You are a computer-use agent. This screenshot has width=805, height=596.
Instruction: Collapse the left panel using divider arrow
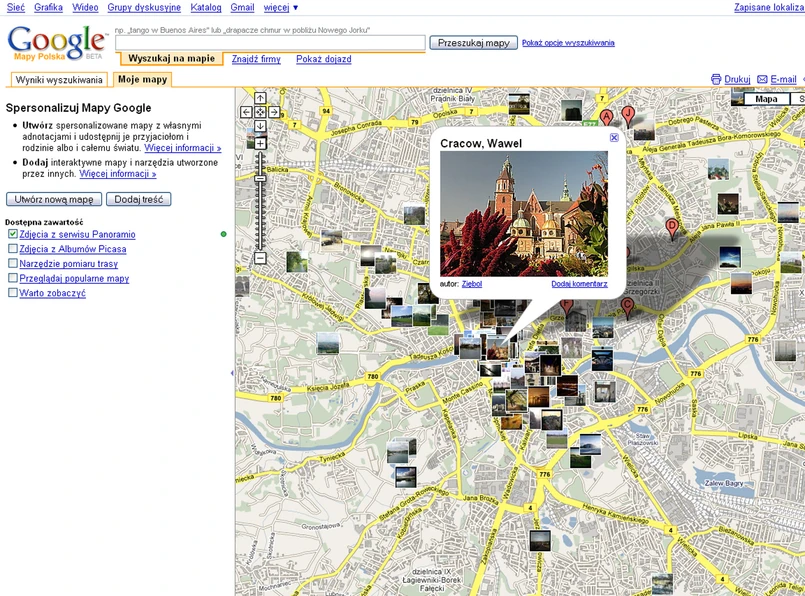232,373
